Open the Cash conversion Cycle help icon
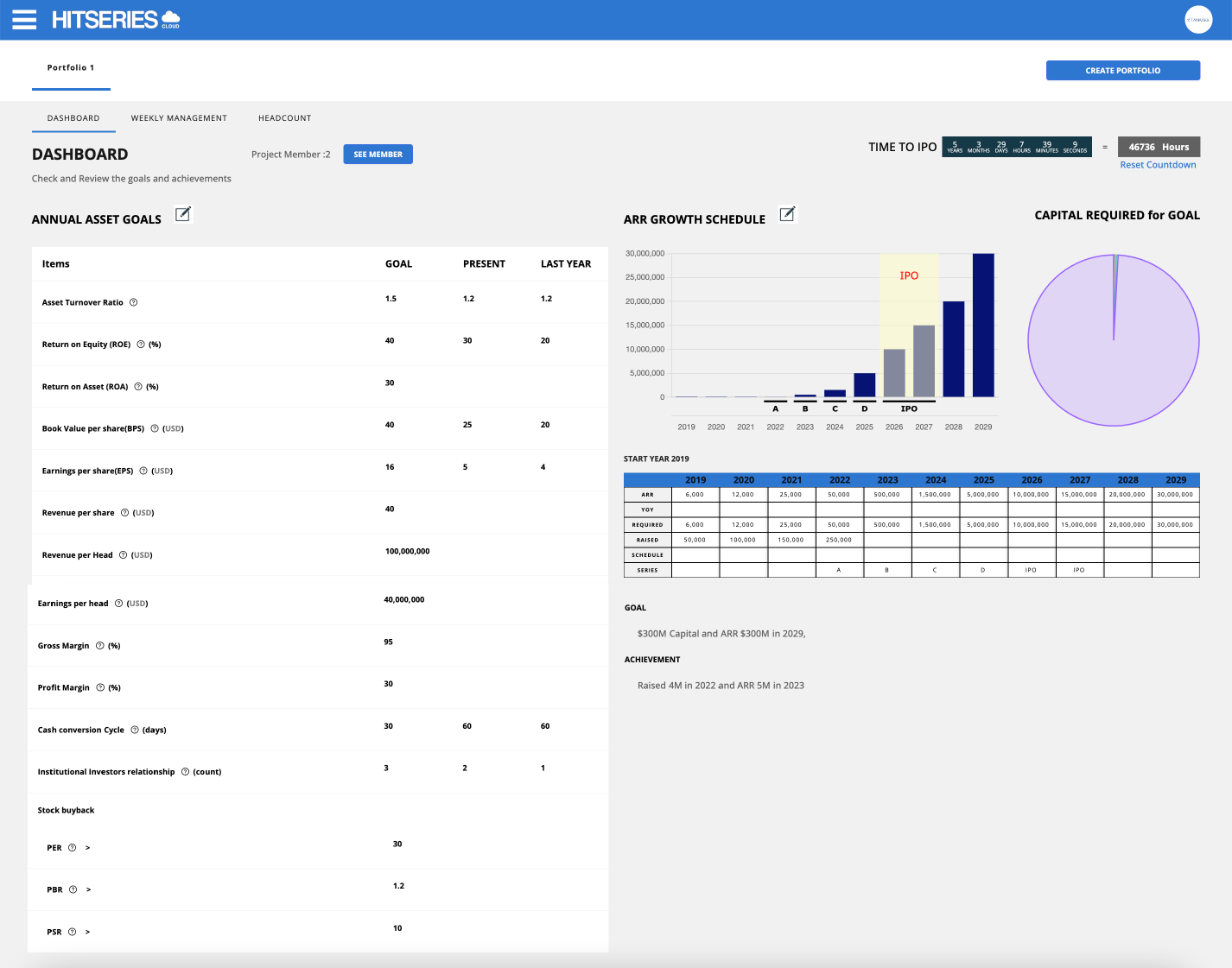The height and width of the screenshot is (968, 1232). click(x=134, y=730)
